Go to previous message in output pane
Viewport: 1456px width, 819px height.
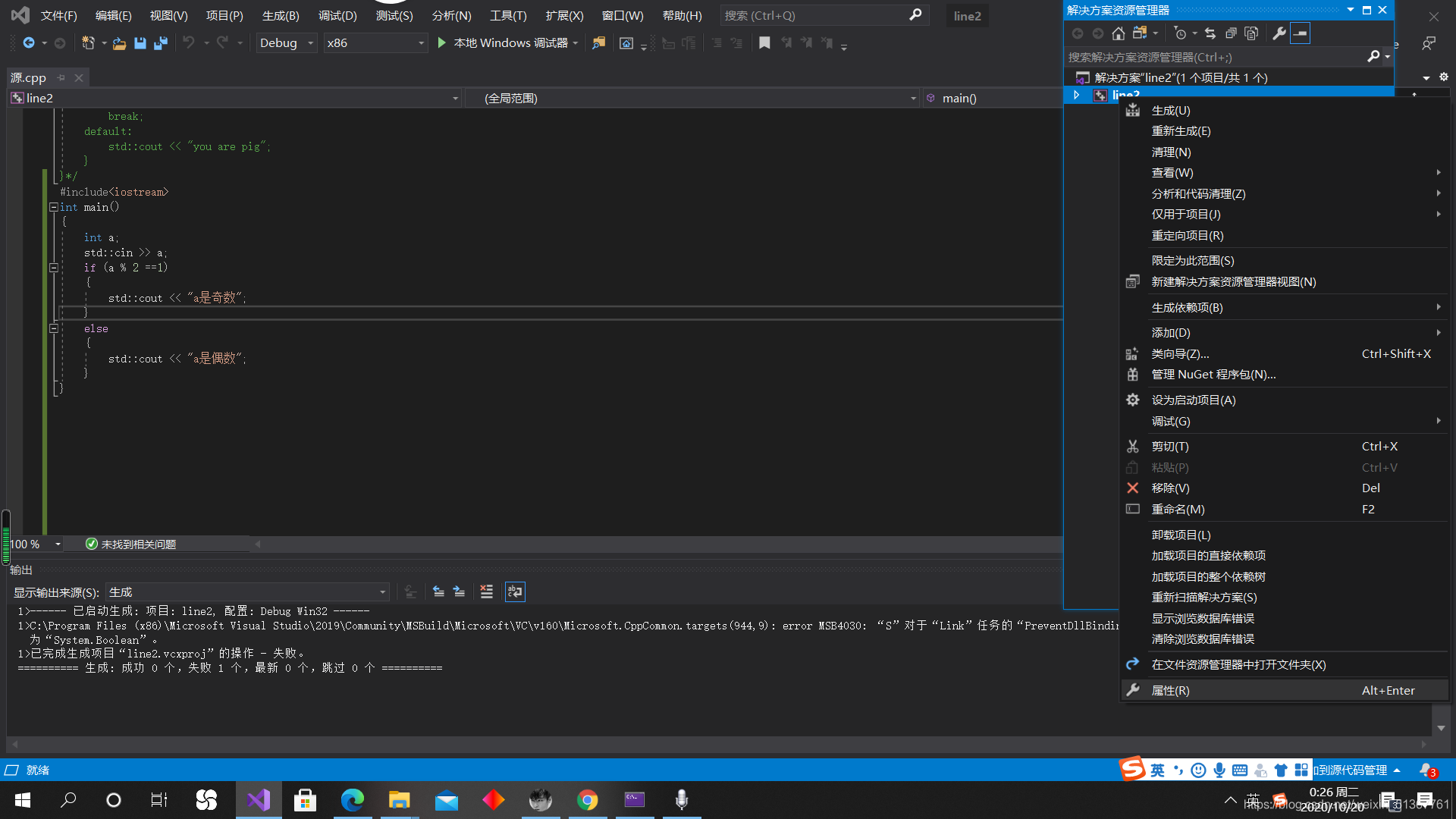pos(438,591)
